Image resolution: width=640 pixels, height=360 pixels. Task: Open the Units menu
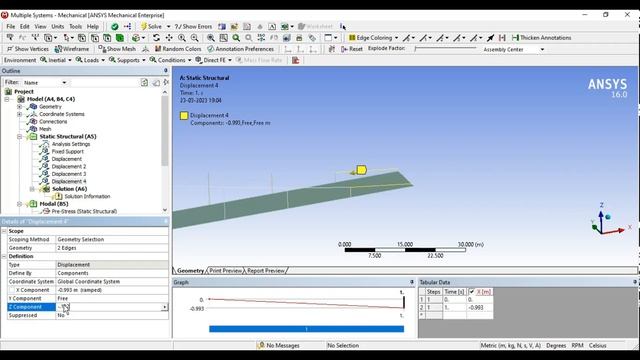pyautogui.click(x=58, y=27)
